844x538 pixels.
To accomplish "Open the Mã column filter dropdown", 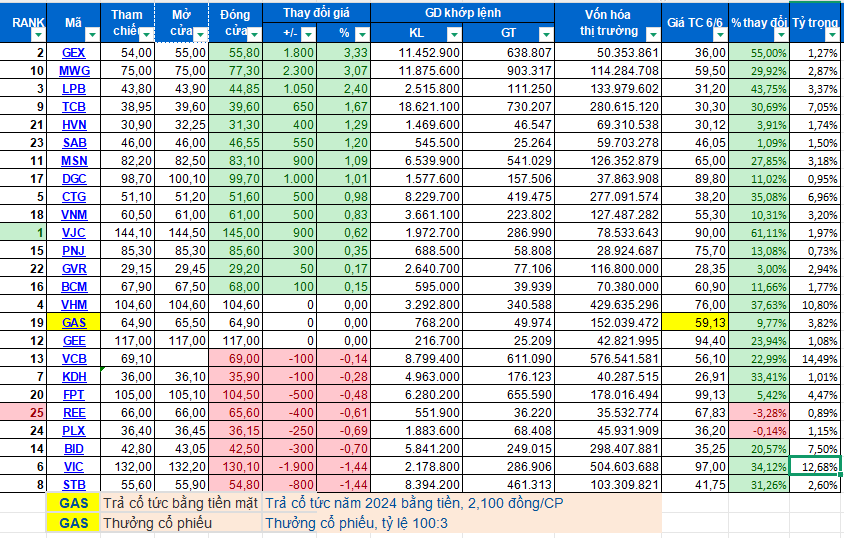I will 92,35.
